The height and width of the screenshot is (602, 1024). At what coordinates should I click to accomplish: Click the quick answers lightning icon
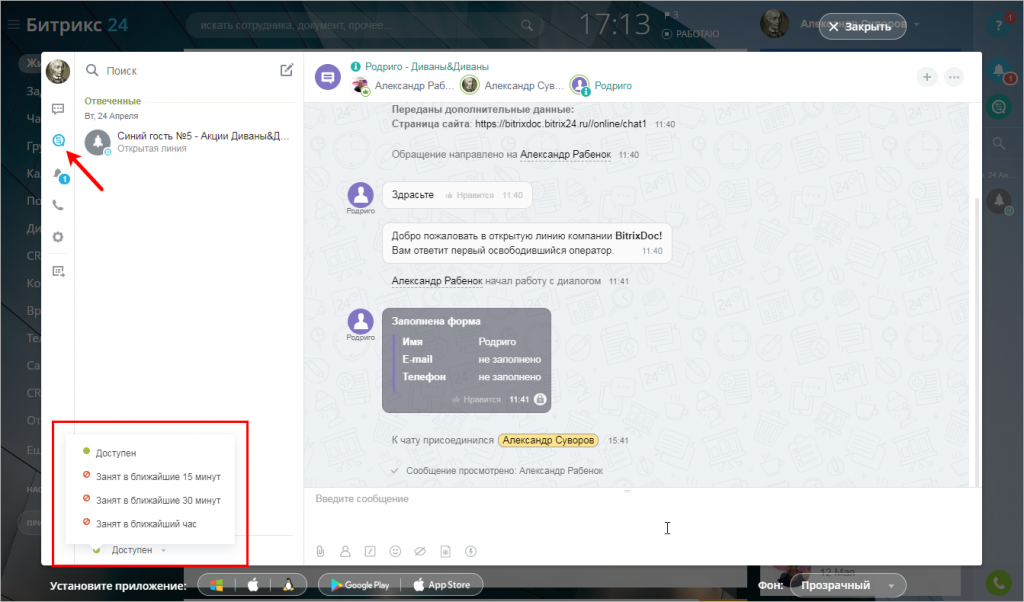click(x=470, y=551)
